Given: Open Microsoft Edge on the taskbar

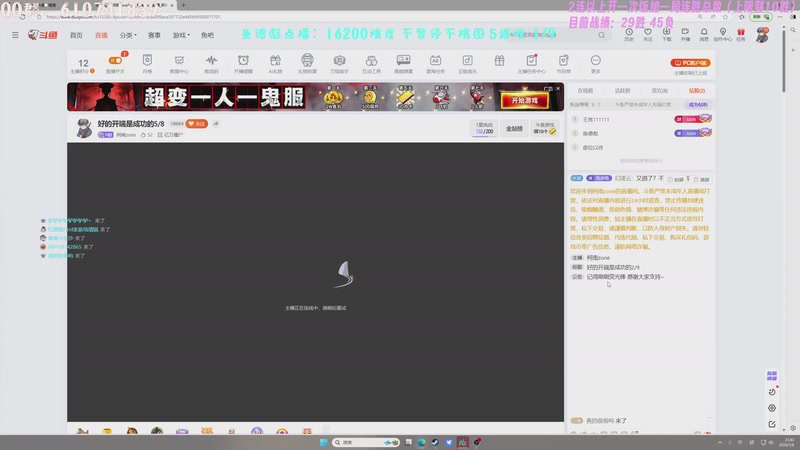Looking at the screenshot, I should (421, 442).
